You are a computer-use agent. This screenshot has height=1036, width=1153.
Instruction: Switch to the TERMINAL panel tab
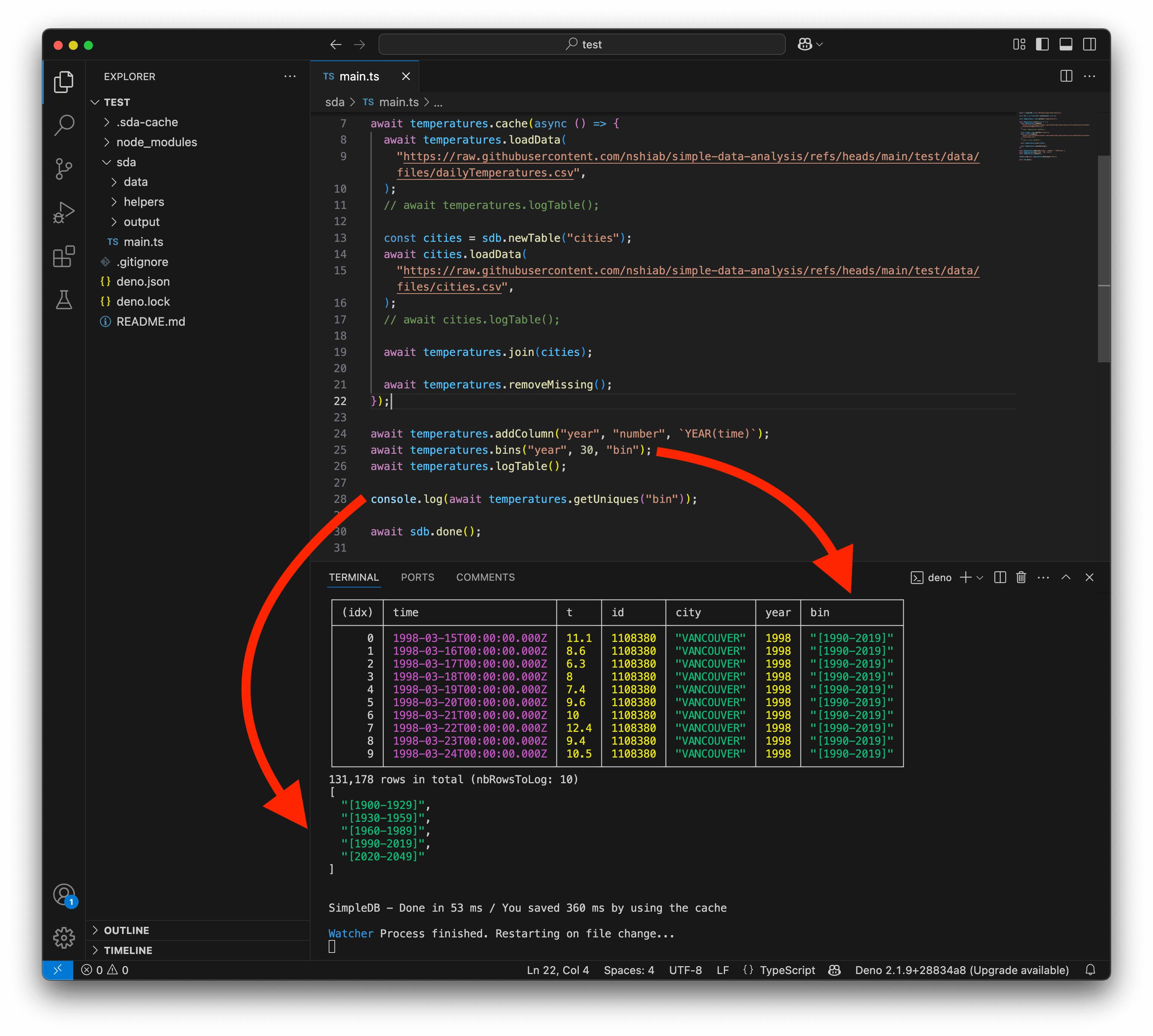[x=353, y=577]
